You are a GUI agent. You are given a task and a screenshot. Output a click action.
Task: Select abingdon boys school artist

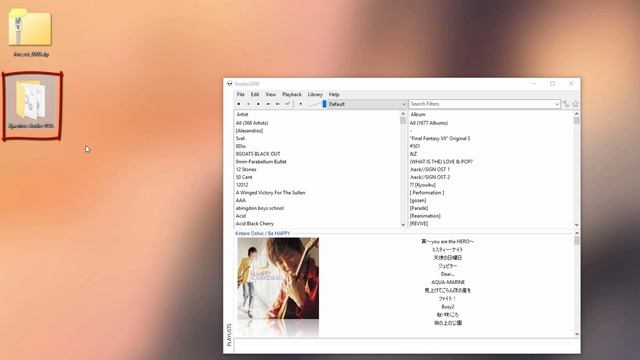tap(260, 208)
